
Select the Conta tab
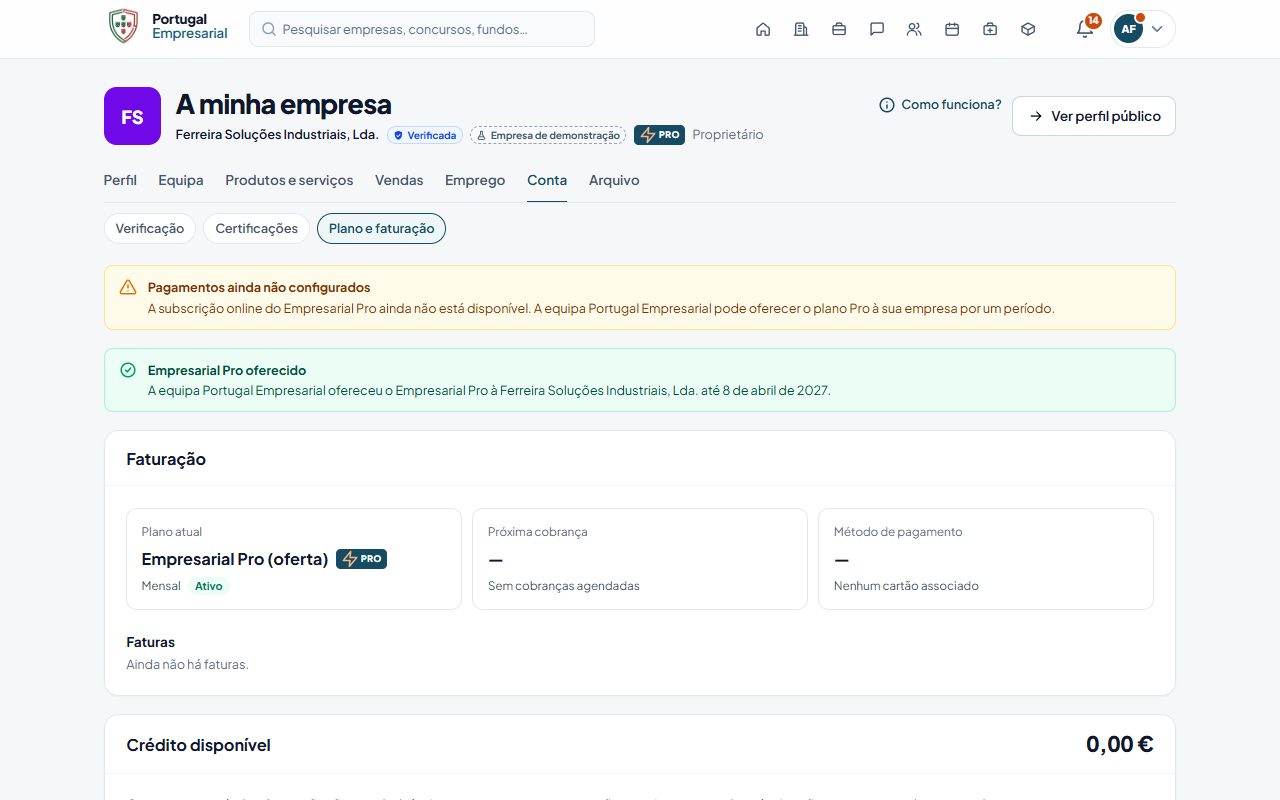pos(547,180)
